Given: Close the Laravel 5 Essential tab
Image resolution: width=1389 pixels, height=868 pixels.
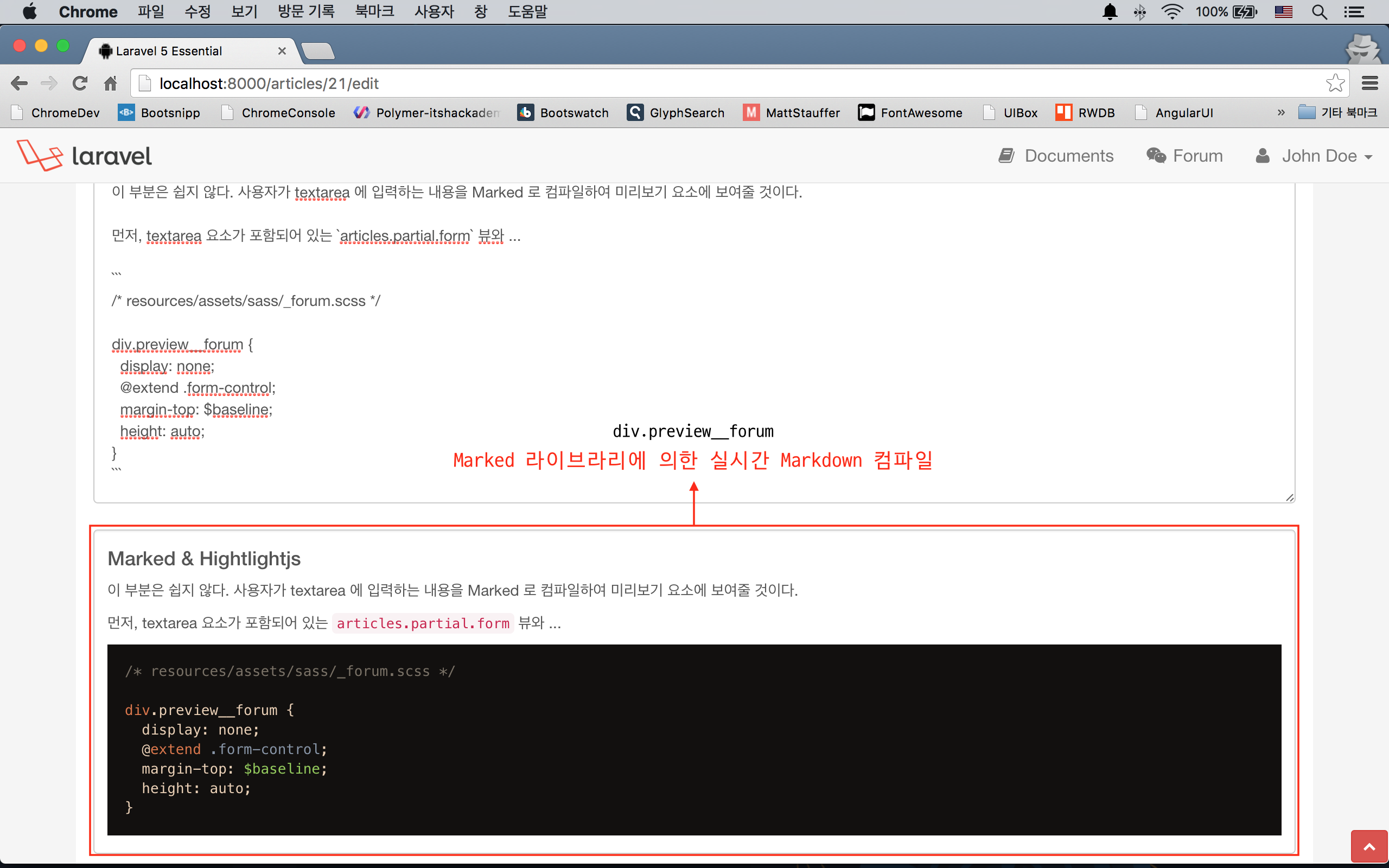Looking at the screenshot, I should (x=282, y=51).
